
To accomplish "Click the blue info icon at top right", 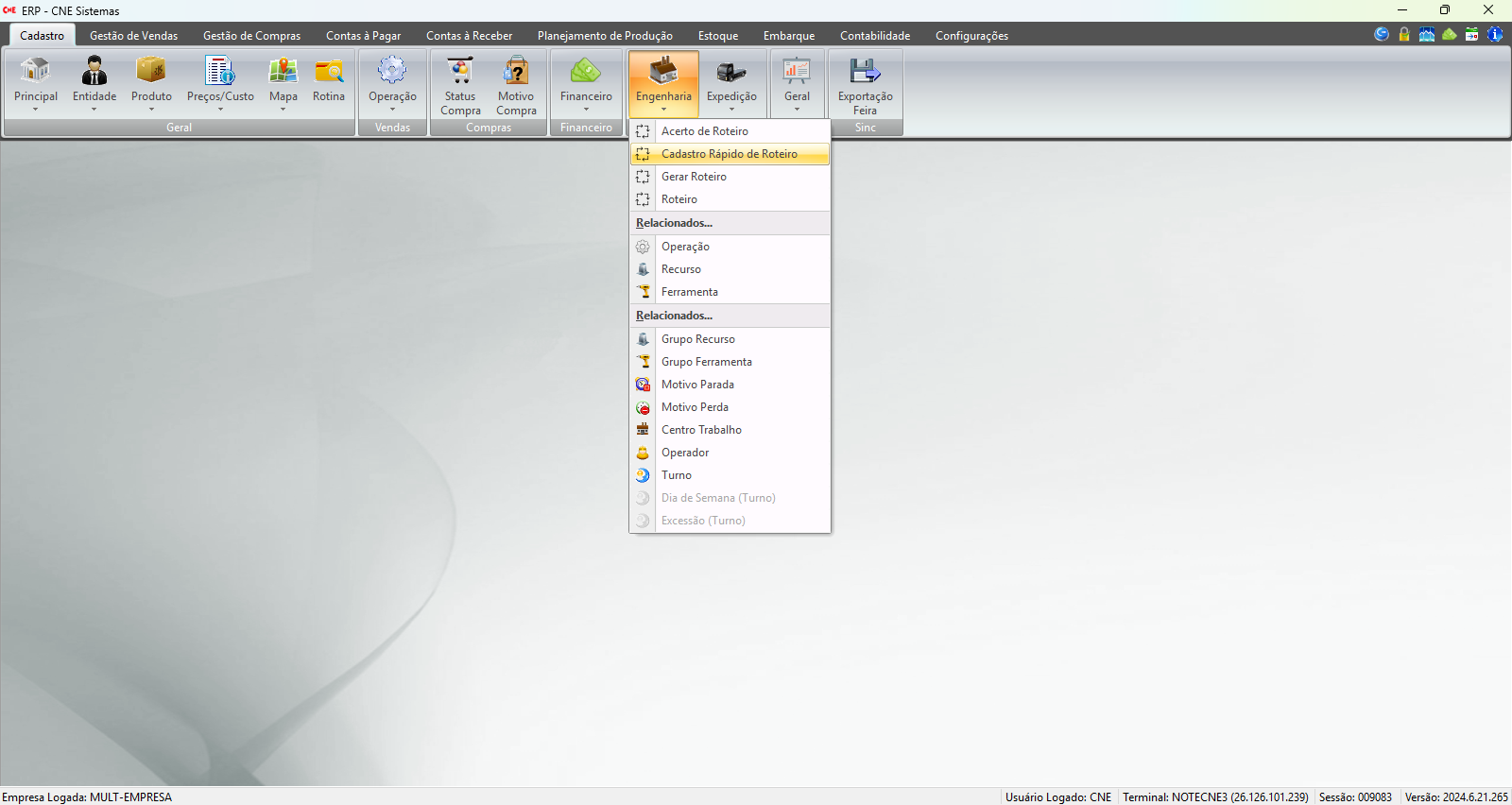I will pos(1495,34).
